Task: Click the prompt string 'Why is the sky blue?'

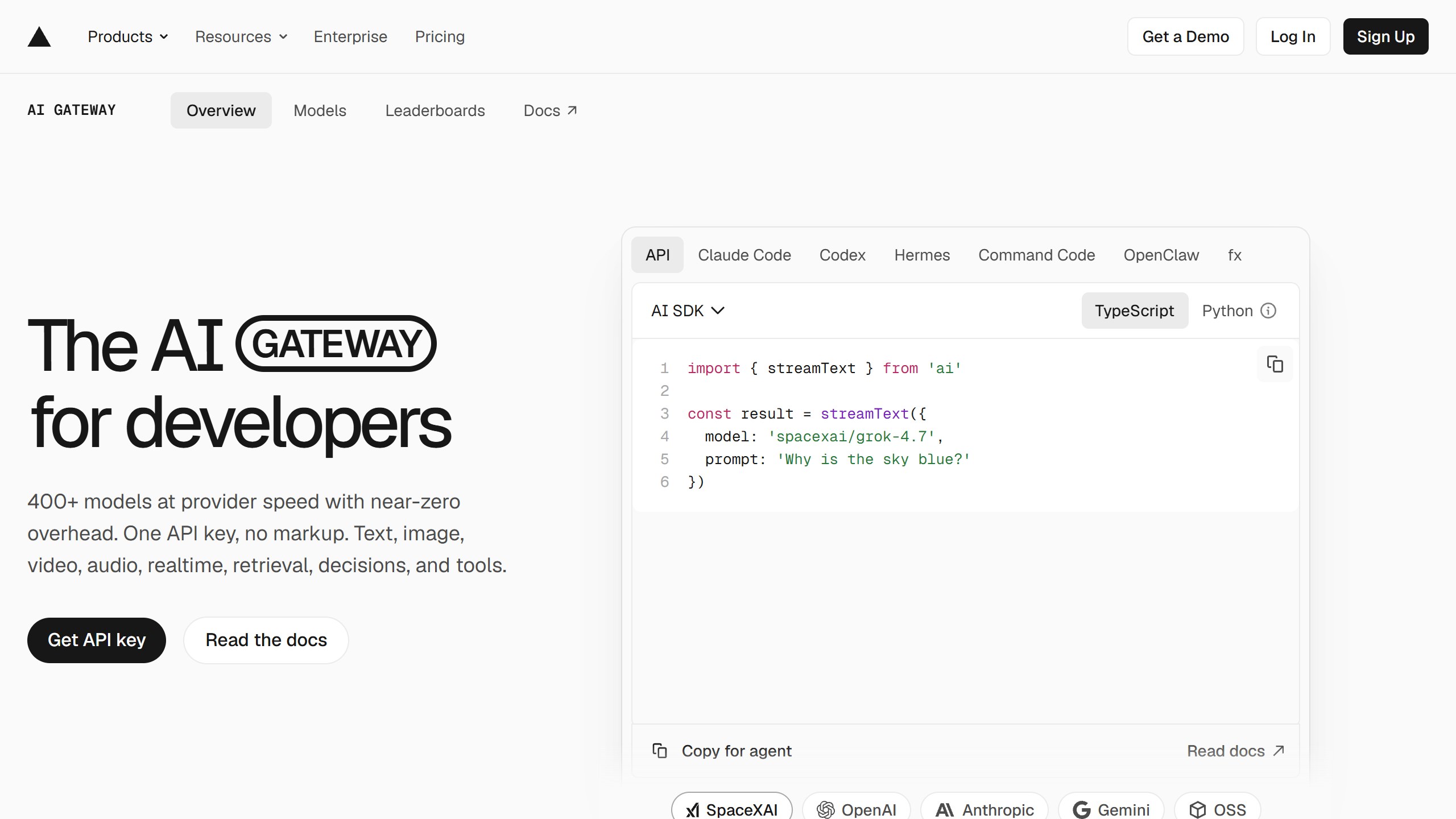Action: [x=874, y=460]
